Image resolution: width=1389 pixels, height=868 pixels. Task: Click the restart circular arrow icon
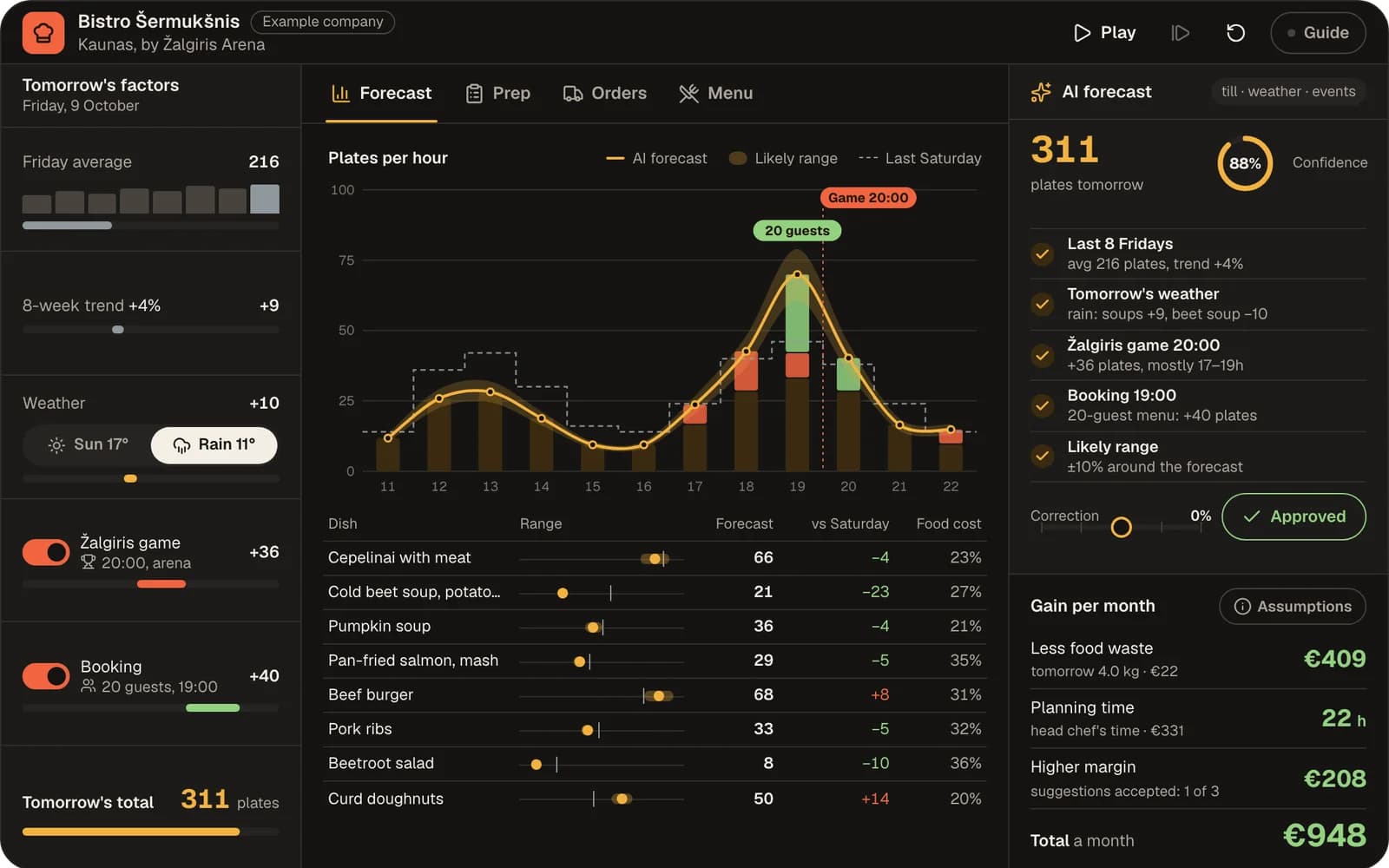pos(1235,33)
